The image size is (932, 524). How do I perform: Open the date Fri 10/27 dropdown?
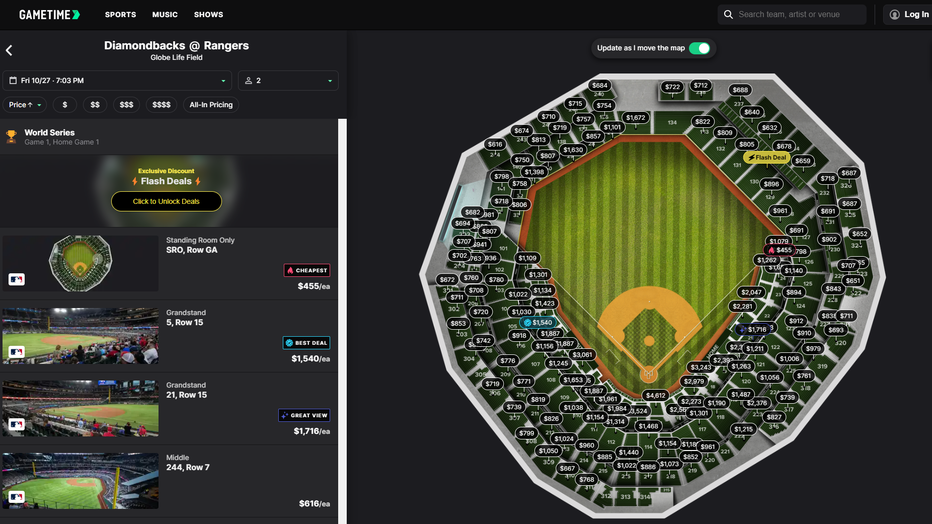[x=117, y=80]
